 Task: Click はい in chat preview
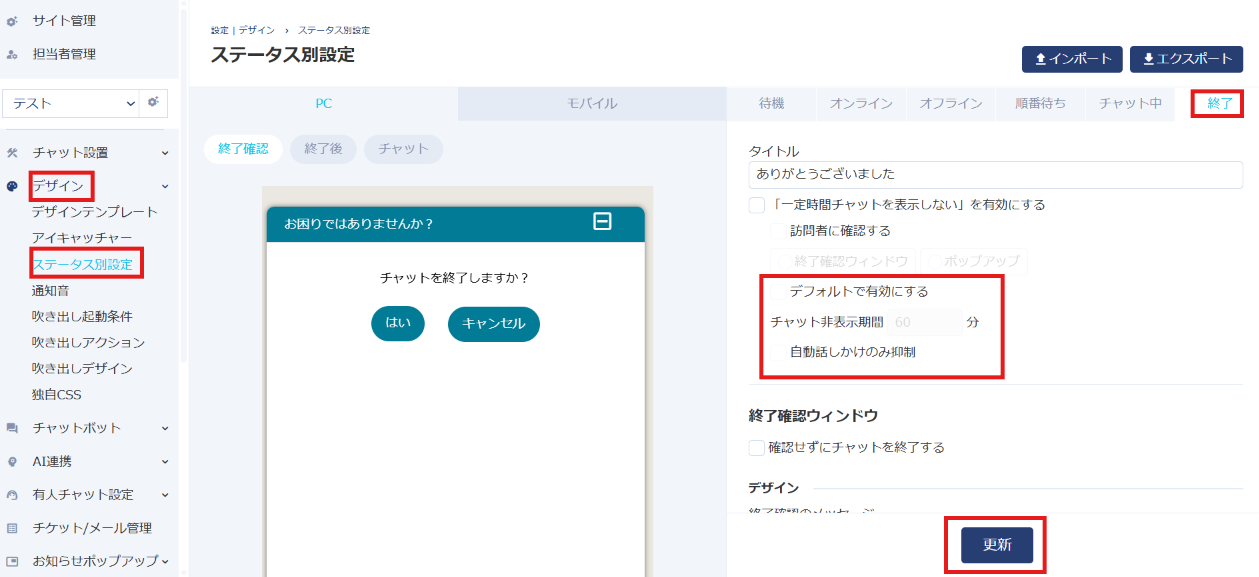click(x=398, y=324)
